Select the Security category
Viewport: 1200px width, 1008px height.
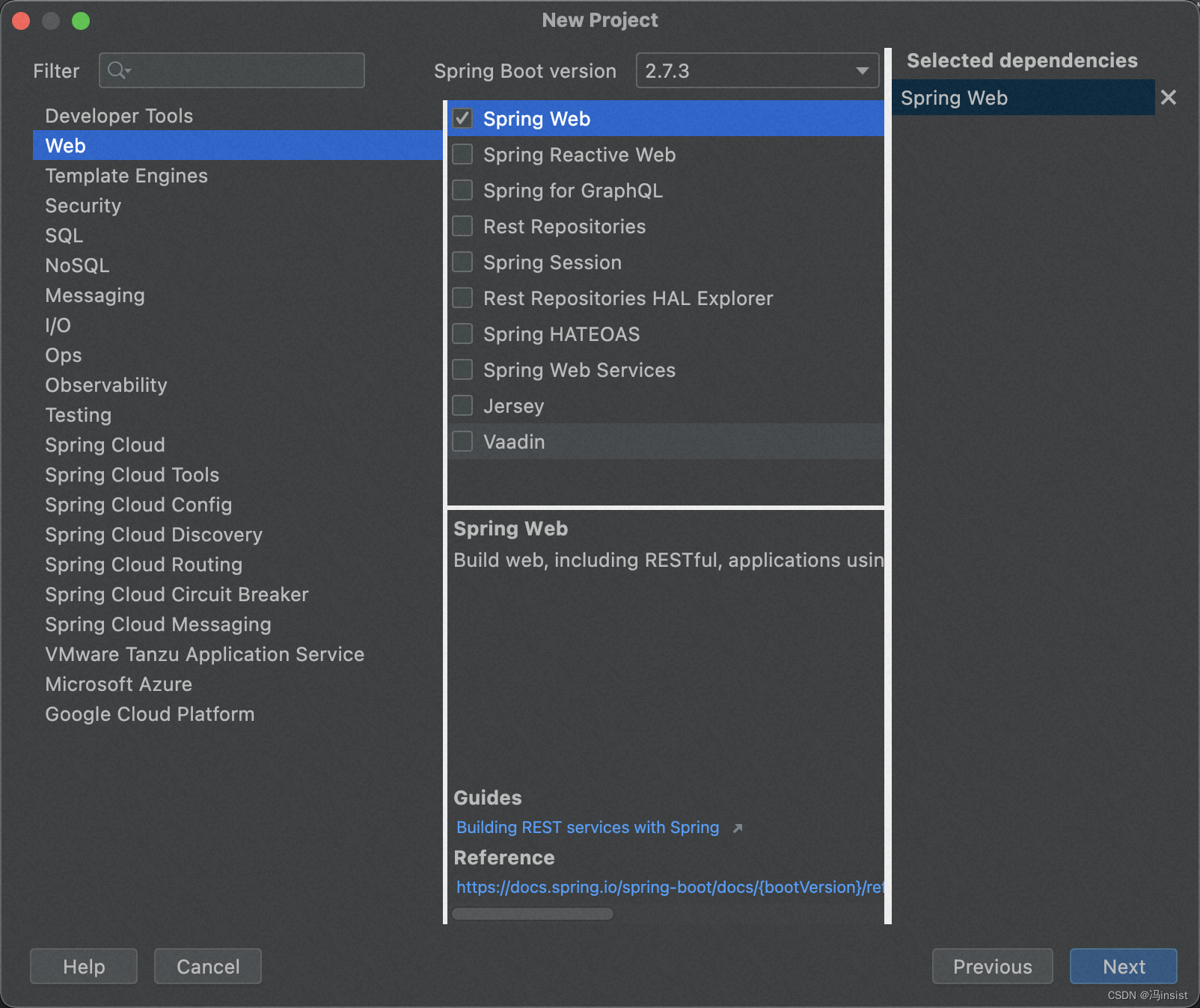[x=83, y=206]
